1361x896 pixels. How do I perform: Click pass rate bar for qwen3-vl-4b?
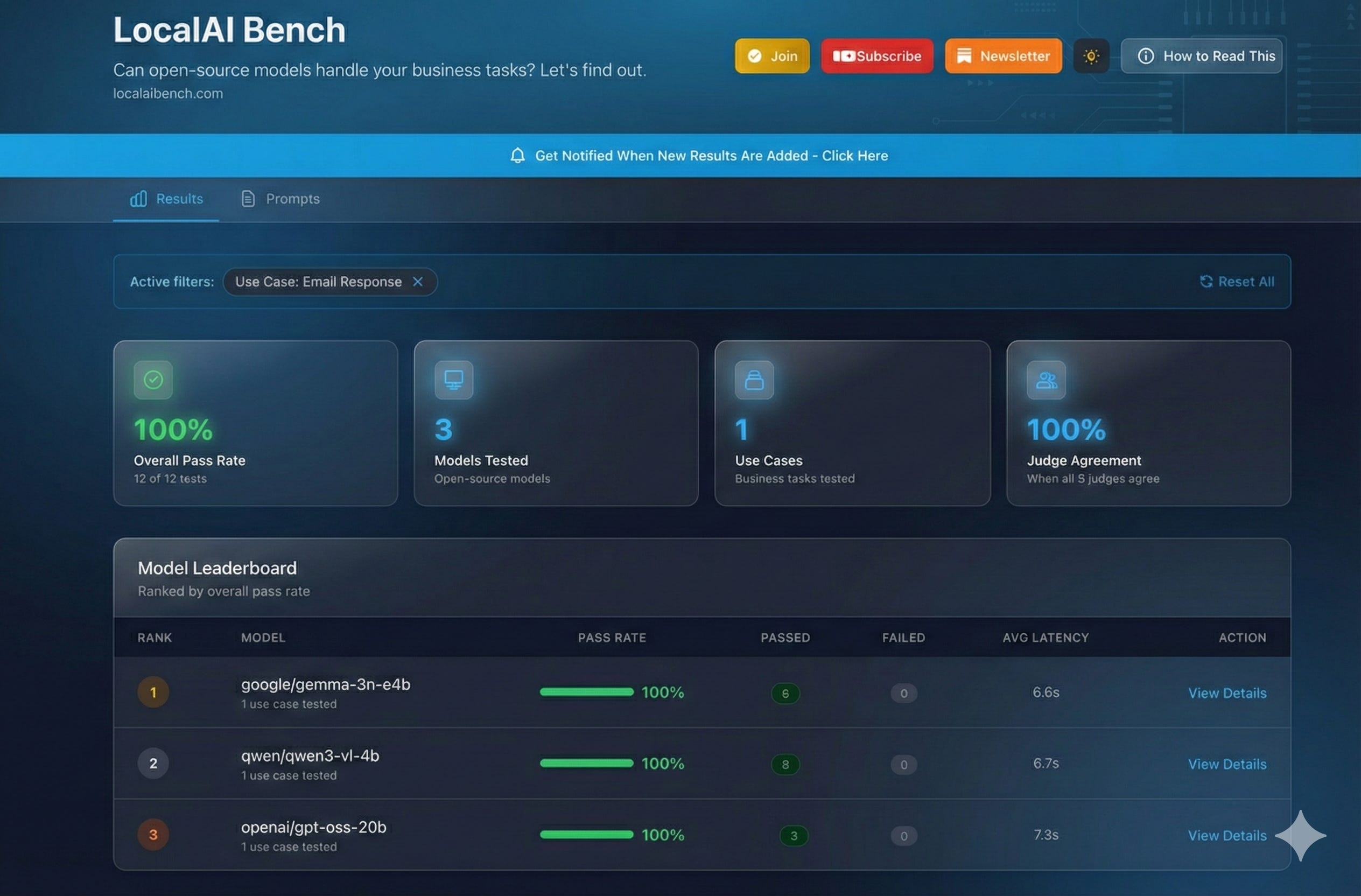click(x=587, y=764)
